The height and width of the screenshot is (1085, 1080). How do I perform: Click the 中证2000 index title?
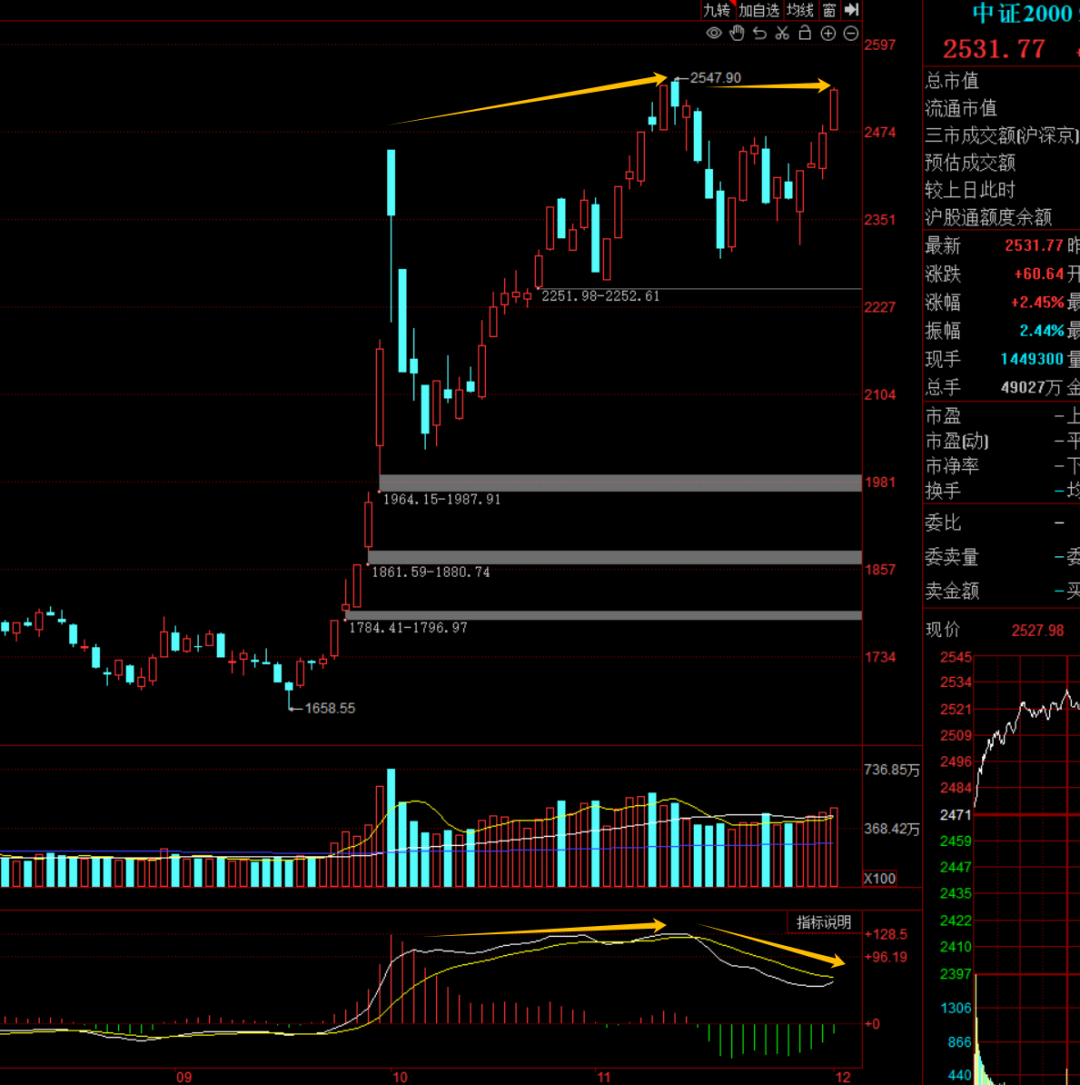click(x=1022, y=13)
